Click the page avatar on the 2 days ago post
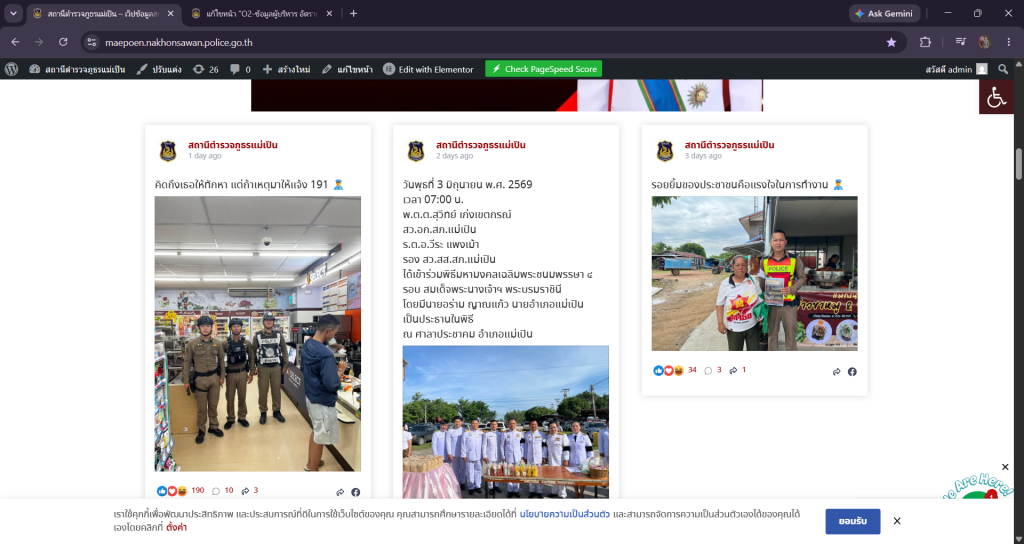Viewport: 1024px width, 544px height. 416,151
